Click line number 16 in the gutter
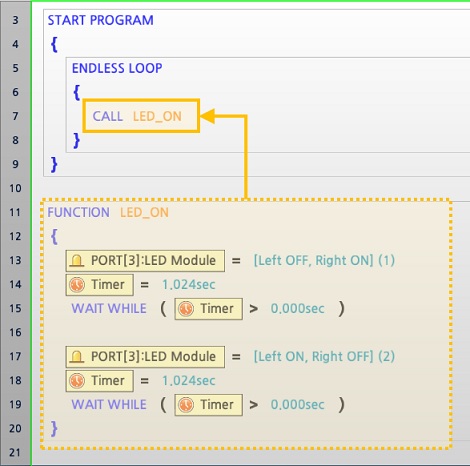 15,332
